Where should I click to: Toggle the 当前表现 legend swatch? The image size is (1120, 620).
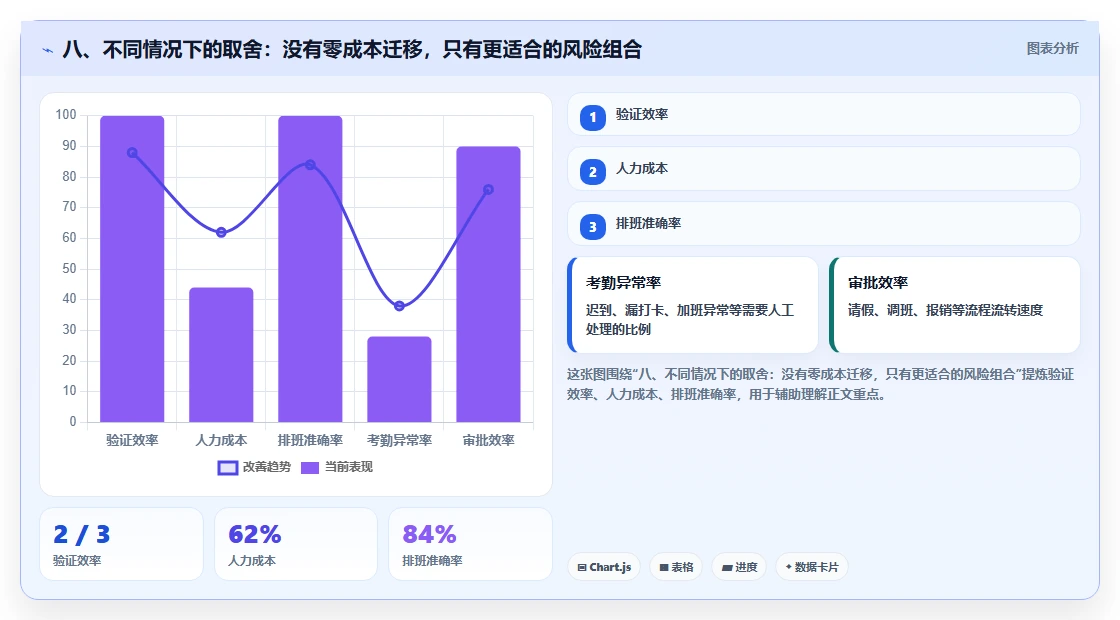(309, 468)
